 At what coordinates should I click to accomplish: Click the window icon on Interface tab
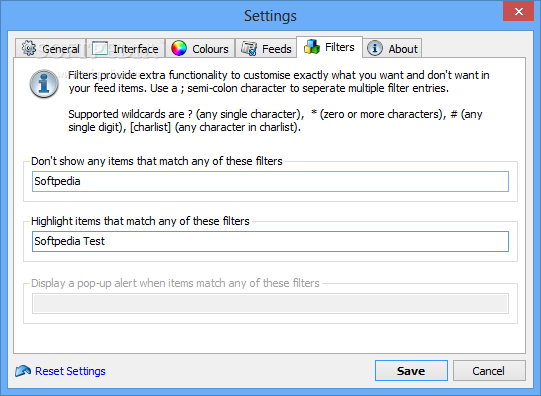click(x=100, y=48)
